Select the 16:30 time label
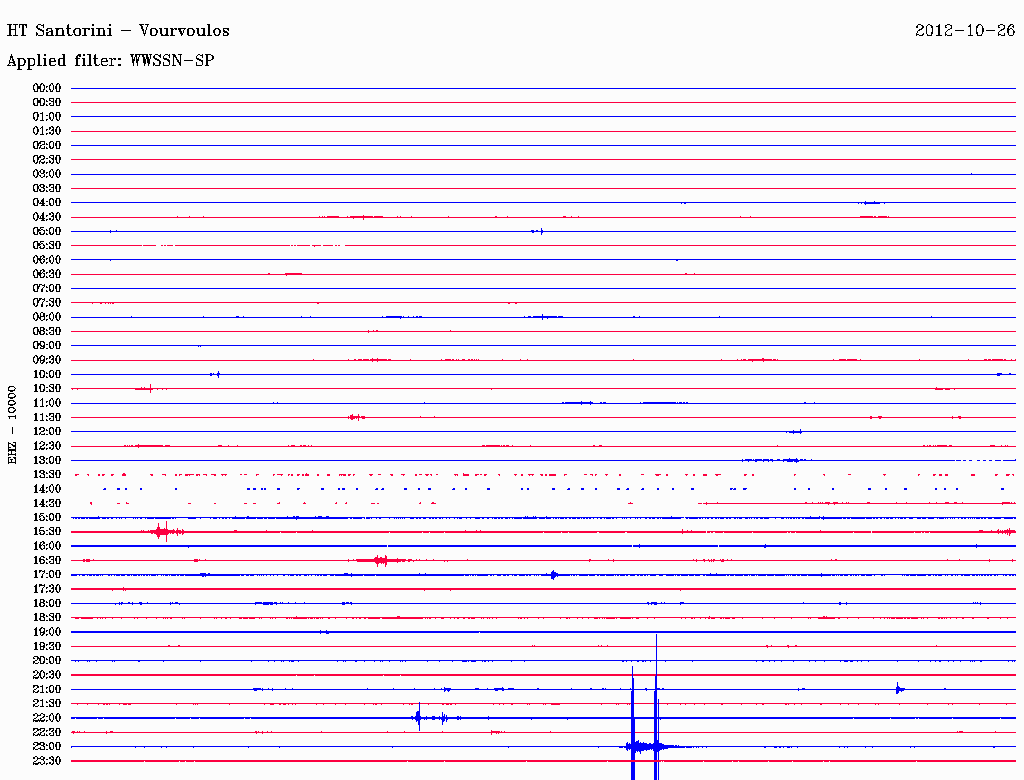 pyautogui.click(x=47, y=561)
